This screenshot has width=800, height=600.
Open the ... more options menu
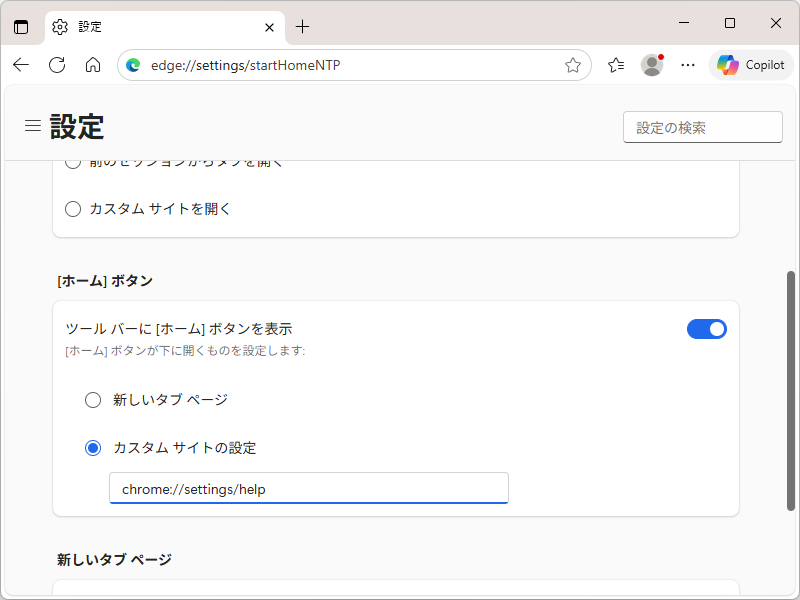(x=687, y=64)
